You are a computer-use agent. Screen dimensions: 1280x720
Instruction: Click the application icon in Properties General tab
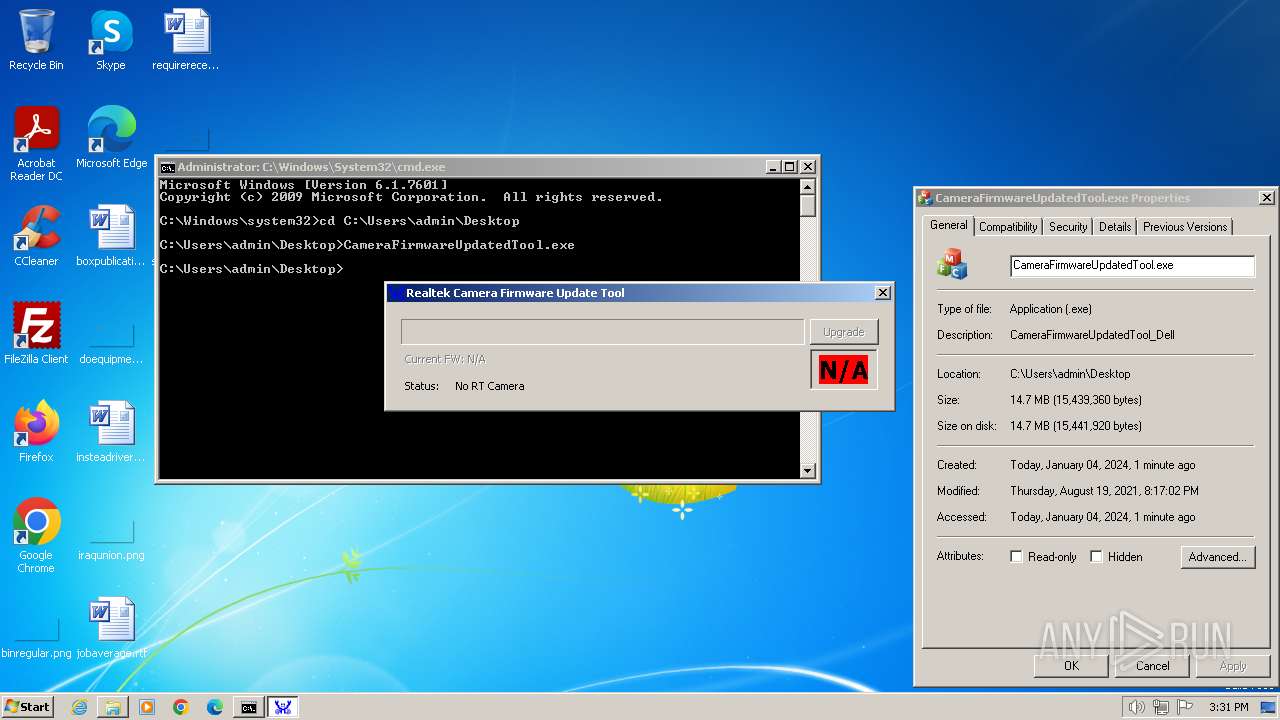[952, 265]
